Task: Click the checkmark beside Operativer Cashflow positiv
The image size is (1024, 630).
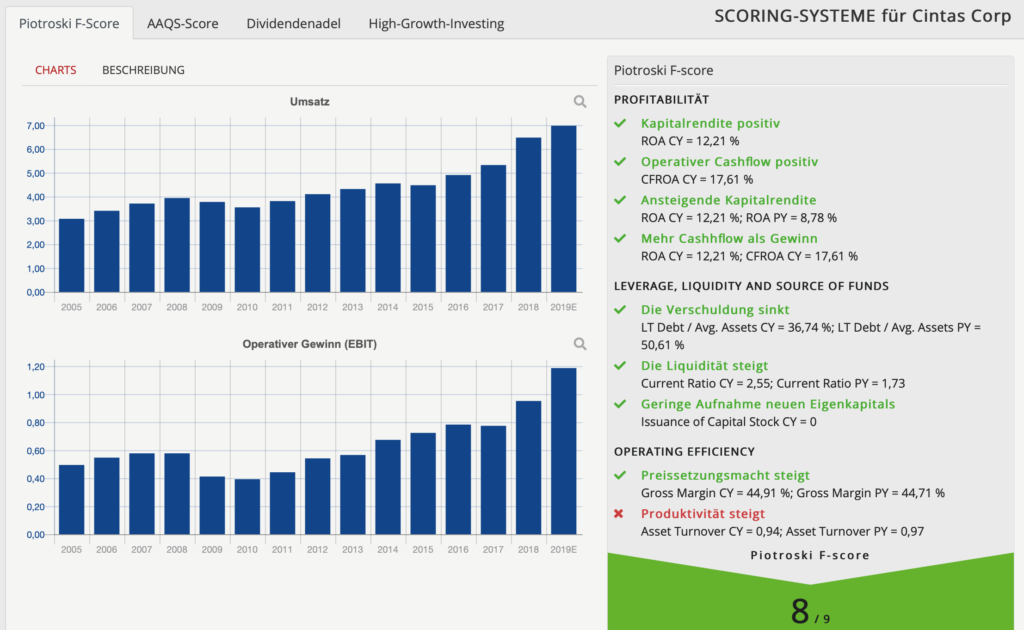Action: [620, 162]
